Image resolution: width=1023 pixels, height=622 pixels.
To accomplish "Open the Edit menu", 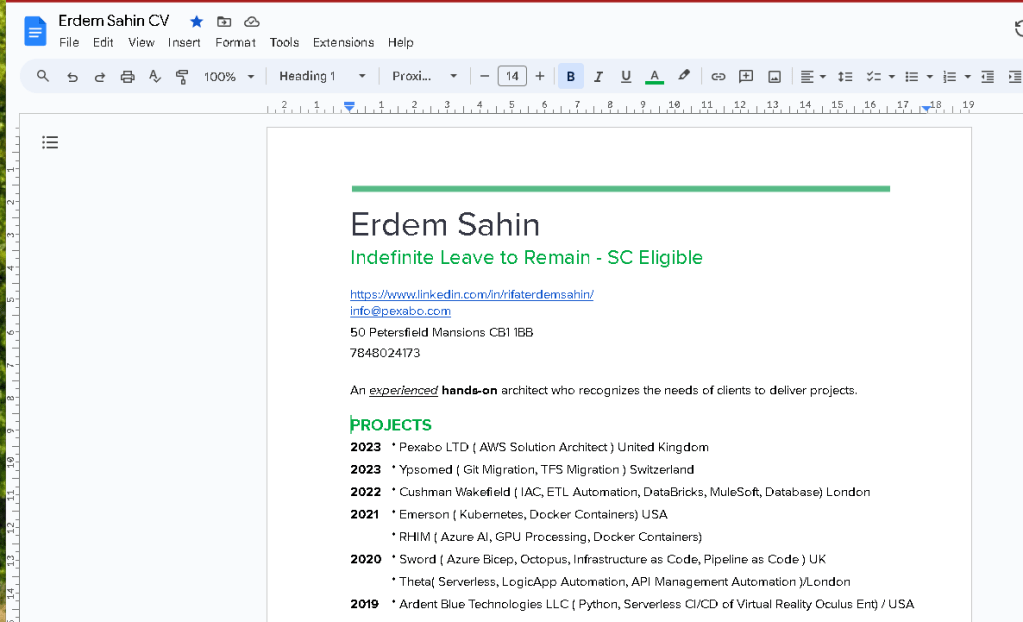I will [102, 42].
